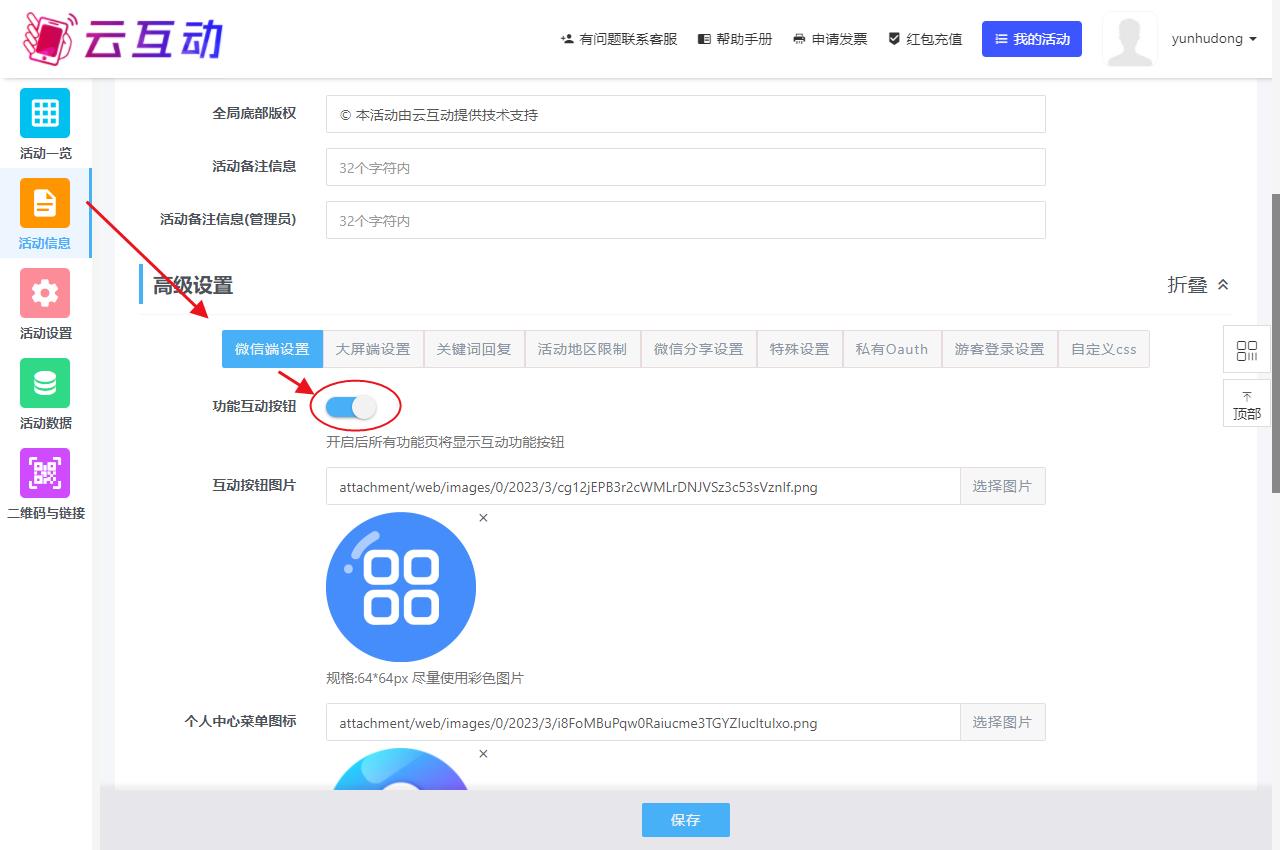1280x850 pixels.
Task: Click the floating QR code icon at right
Action: (x=1246, y=350)
